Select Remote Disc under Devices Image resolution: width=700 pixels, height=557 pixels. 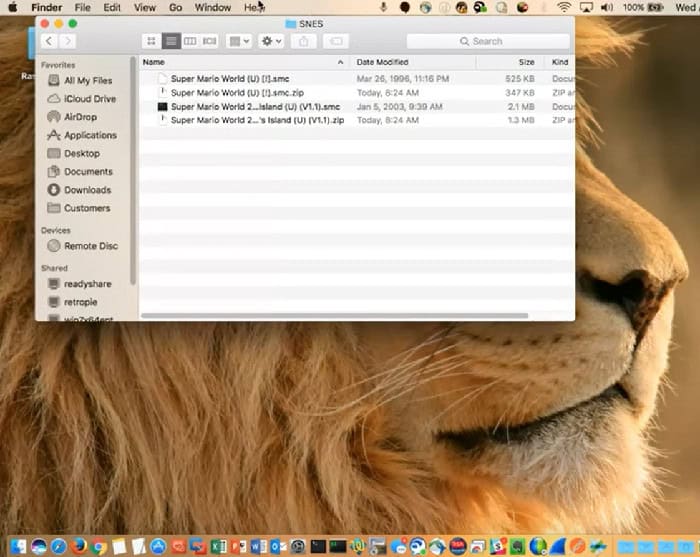[x=83, y=246]
